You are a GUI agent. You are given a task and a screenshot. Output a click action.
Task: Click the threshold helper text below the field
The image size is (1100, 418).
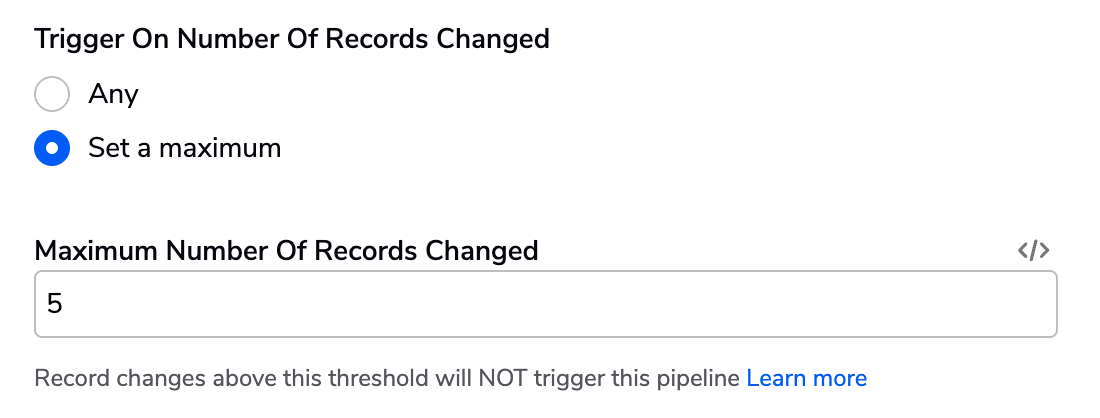[387, 379]
